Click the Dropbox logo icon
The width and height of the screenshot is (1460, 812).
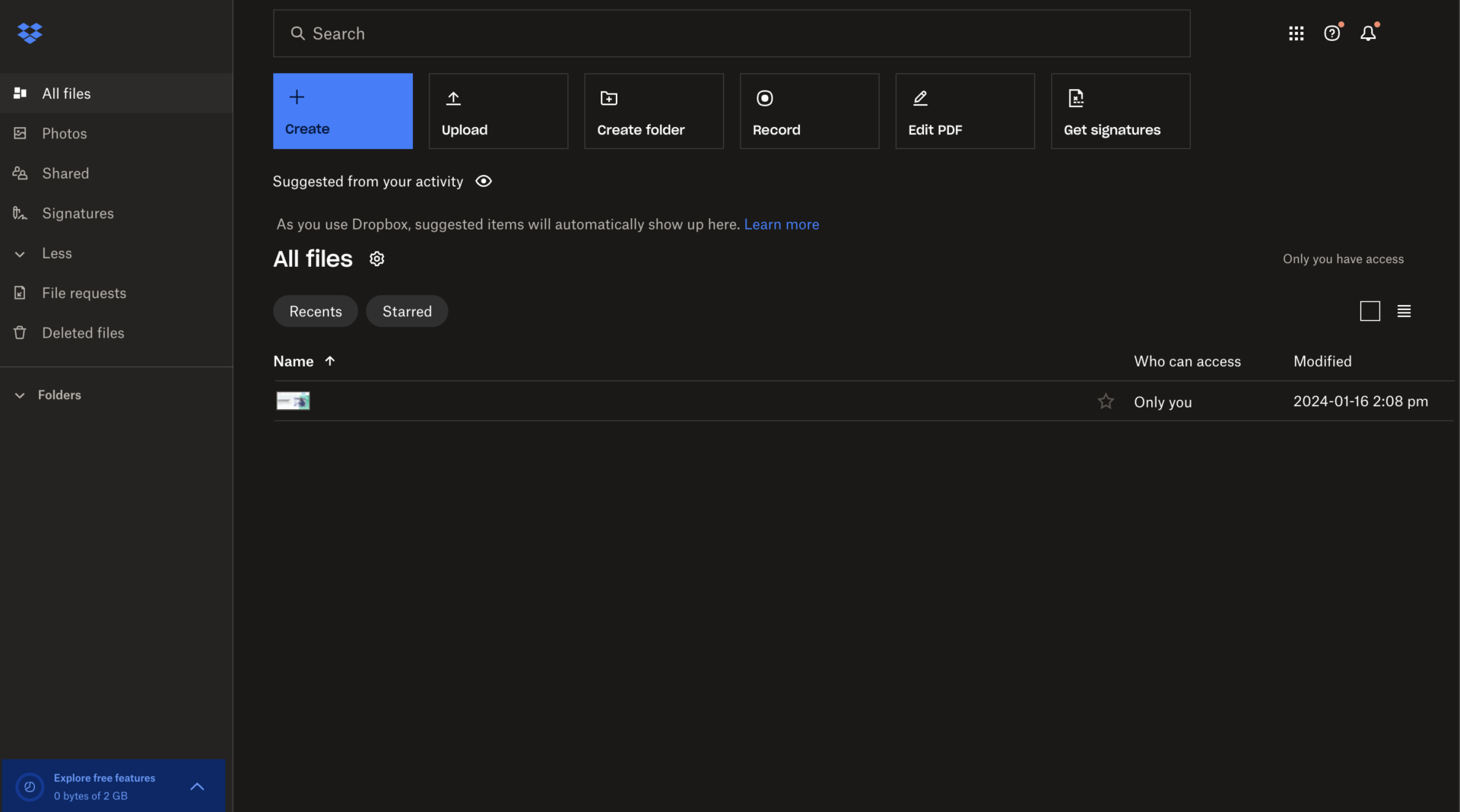point(30,33)
